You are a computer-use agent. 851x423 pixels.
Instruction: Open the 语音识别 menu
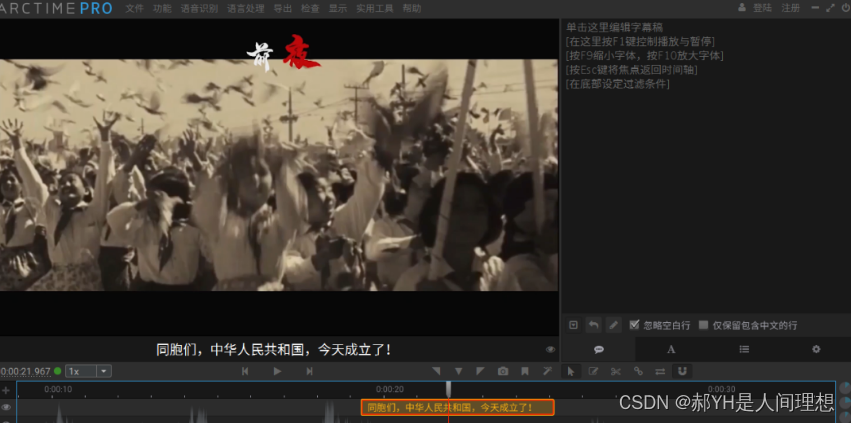click(x=199, y=8)
